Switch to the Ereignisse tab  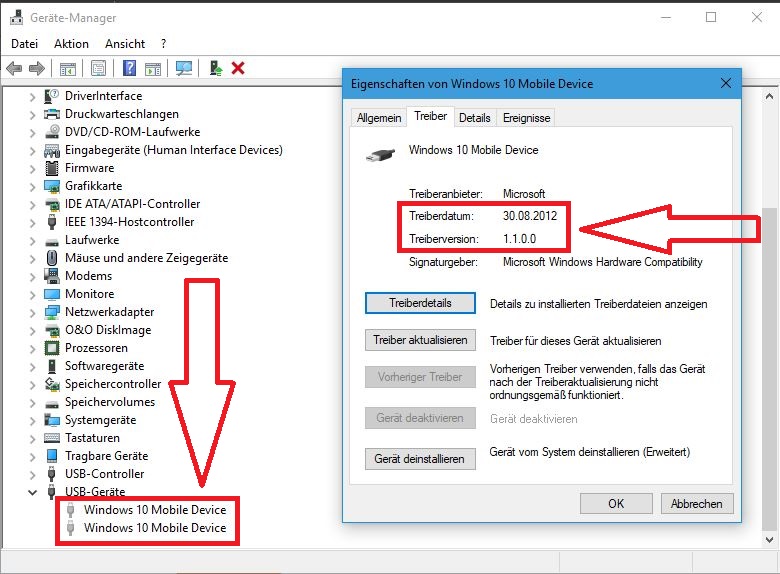click(x=526, y=118)
